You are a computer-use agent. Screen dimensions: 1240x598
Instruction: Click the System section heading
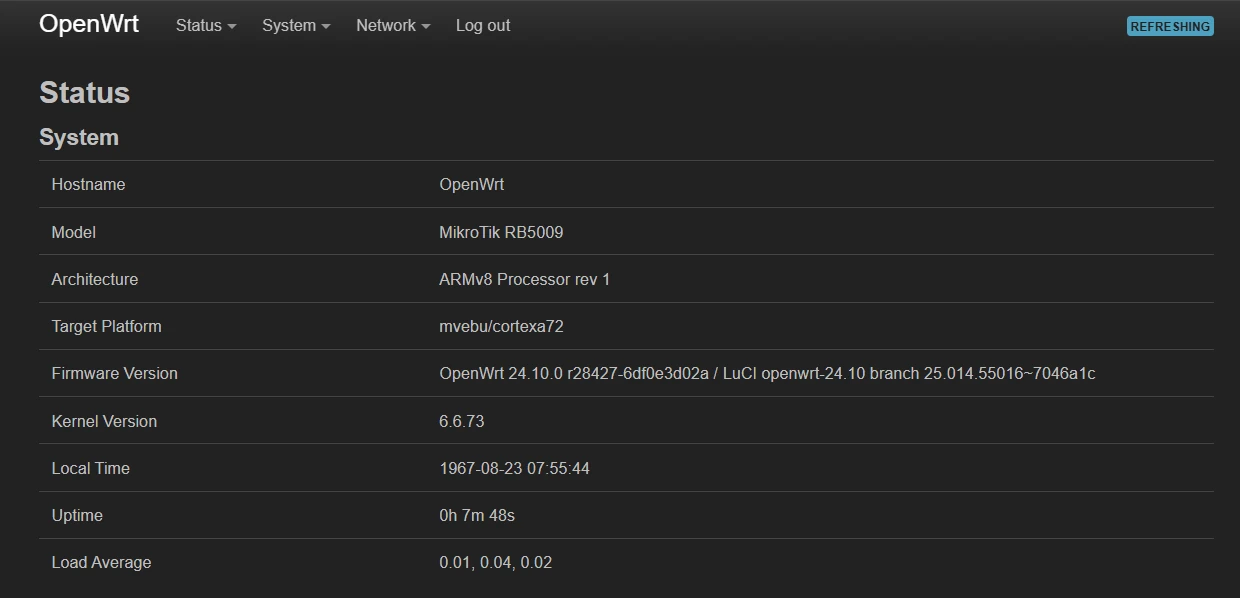click(x=79, y=137)
